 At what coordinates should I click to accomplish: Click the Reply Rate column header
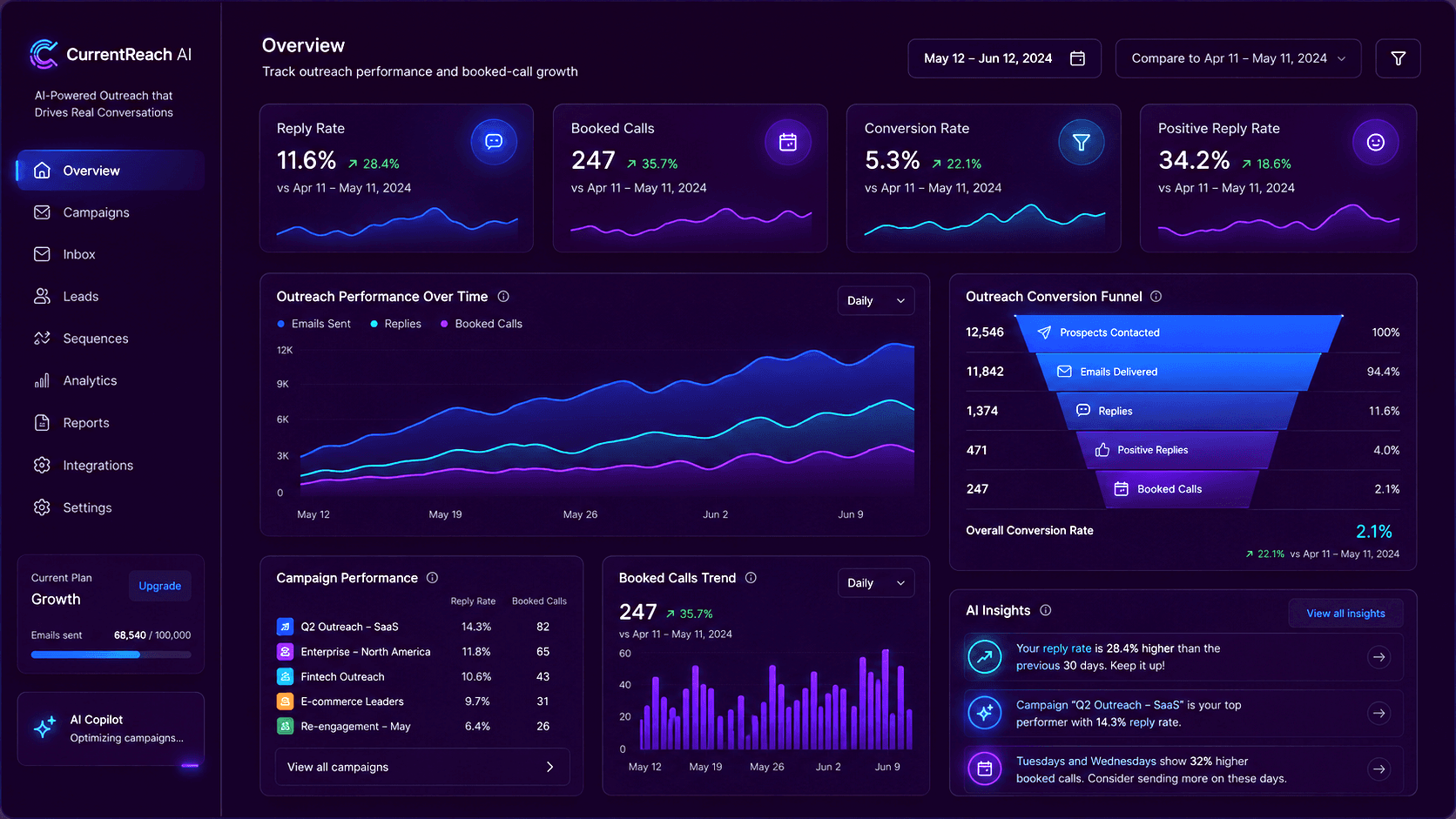point(473,601)
